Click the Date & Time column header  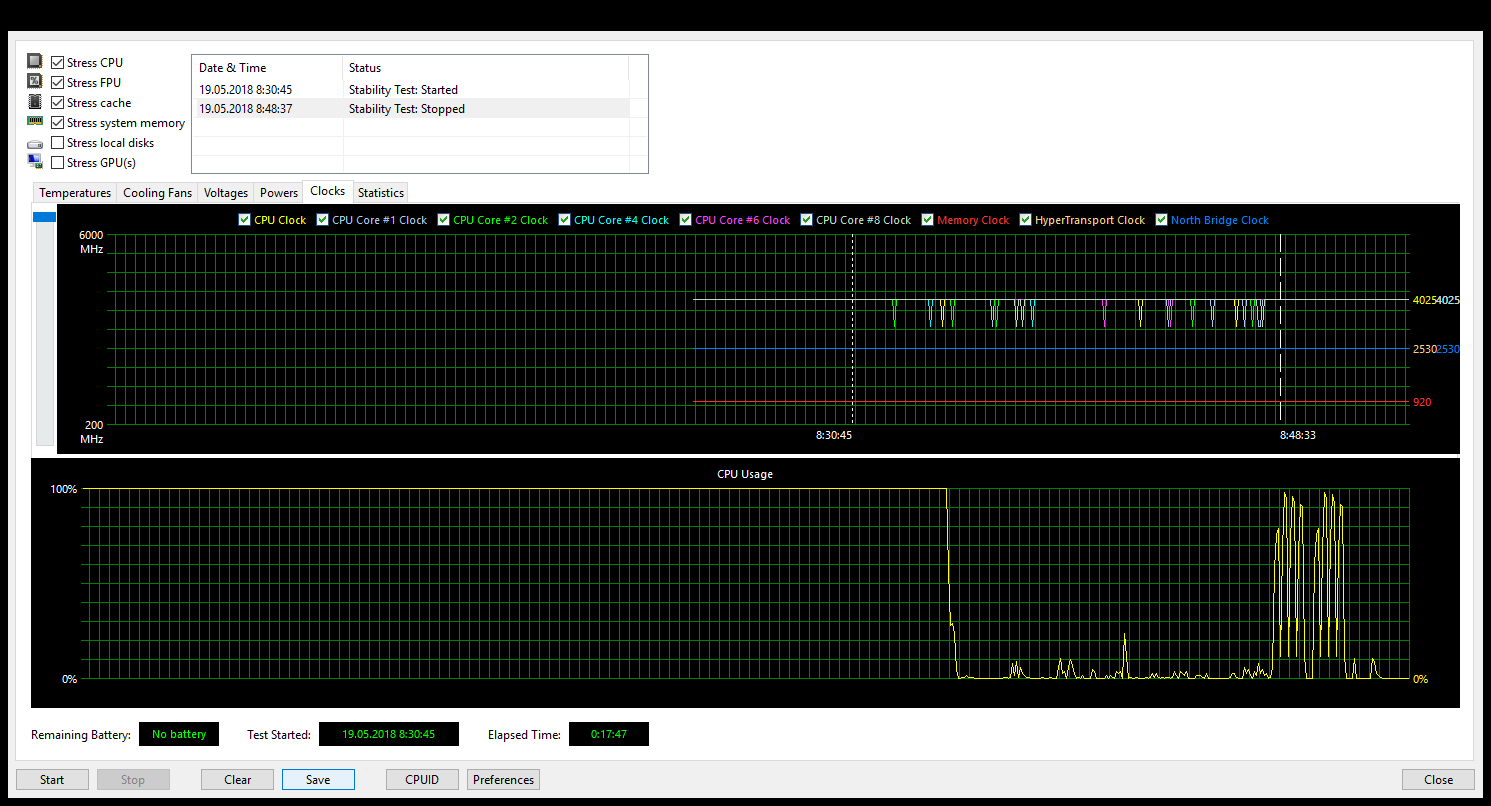coord(267,68)
